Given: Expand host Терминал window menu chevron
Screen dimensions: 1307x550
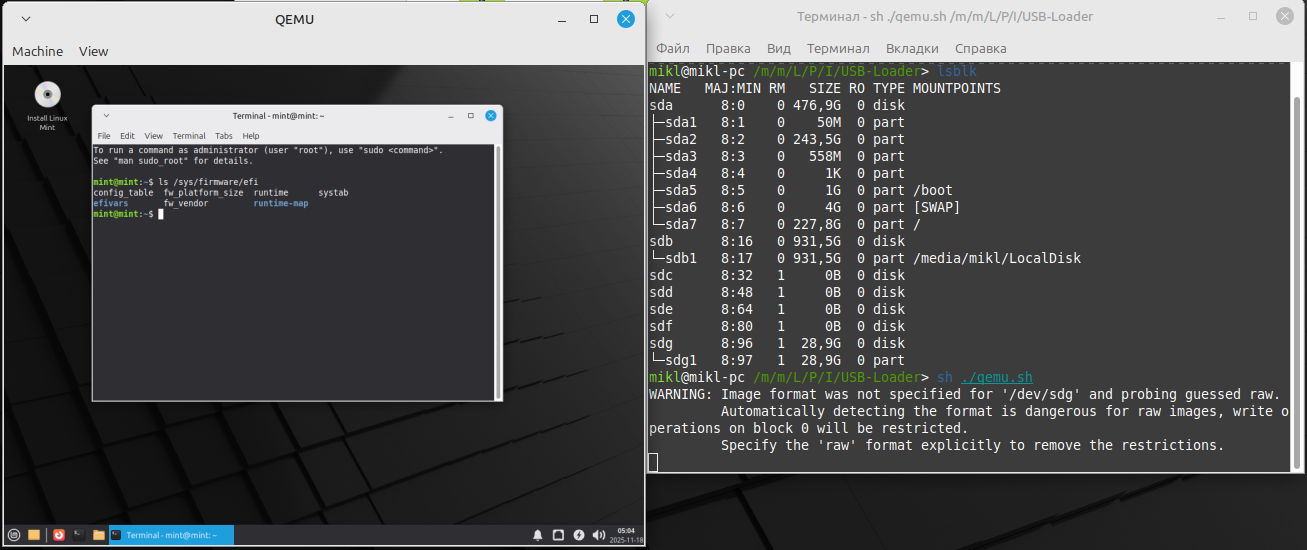Looking at the screenshot, I should (x=670, y=16).
